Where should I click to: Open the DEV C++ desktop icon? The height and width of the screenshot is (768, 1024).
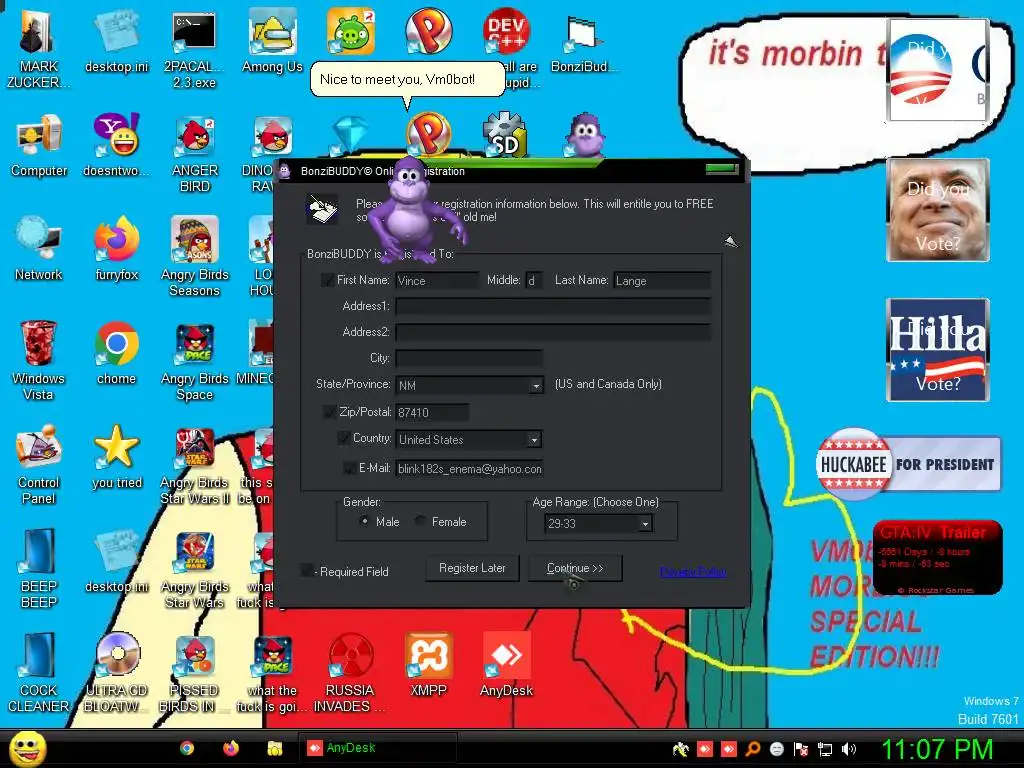pyautogui.click(x=506, y=31)
